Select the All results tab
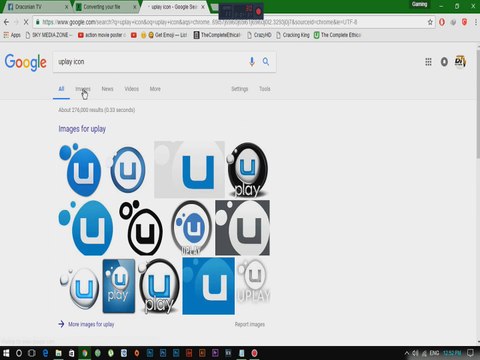Viewport: 480px width, 360px height. point(61,89)
